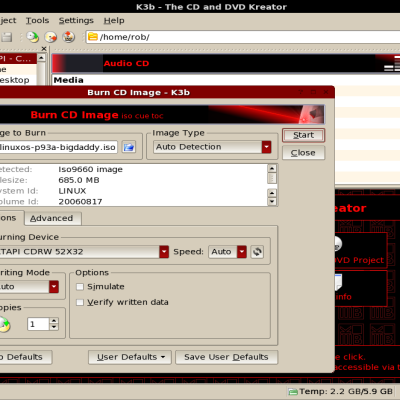Open the Speed Auto dropdown
The image size is (400, 400).
click(228, 252)
